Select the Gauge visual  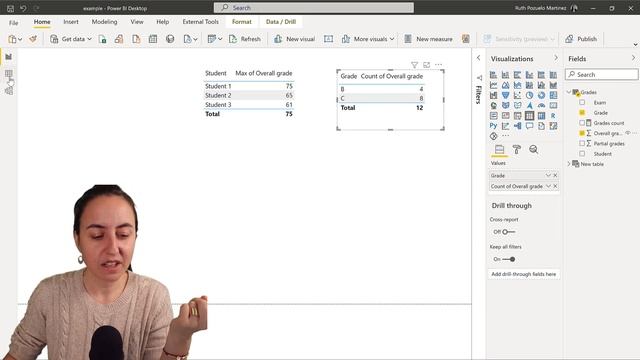click(x=541, y=105)
